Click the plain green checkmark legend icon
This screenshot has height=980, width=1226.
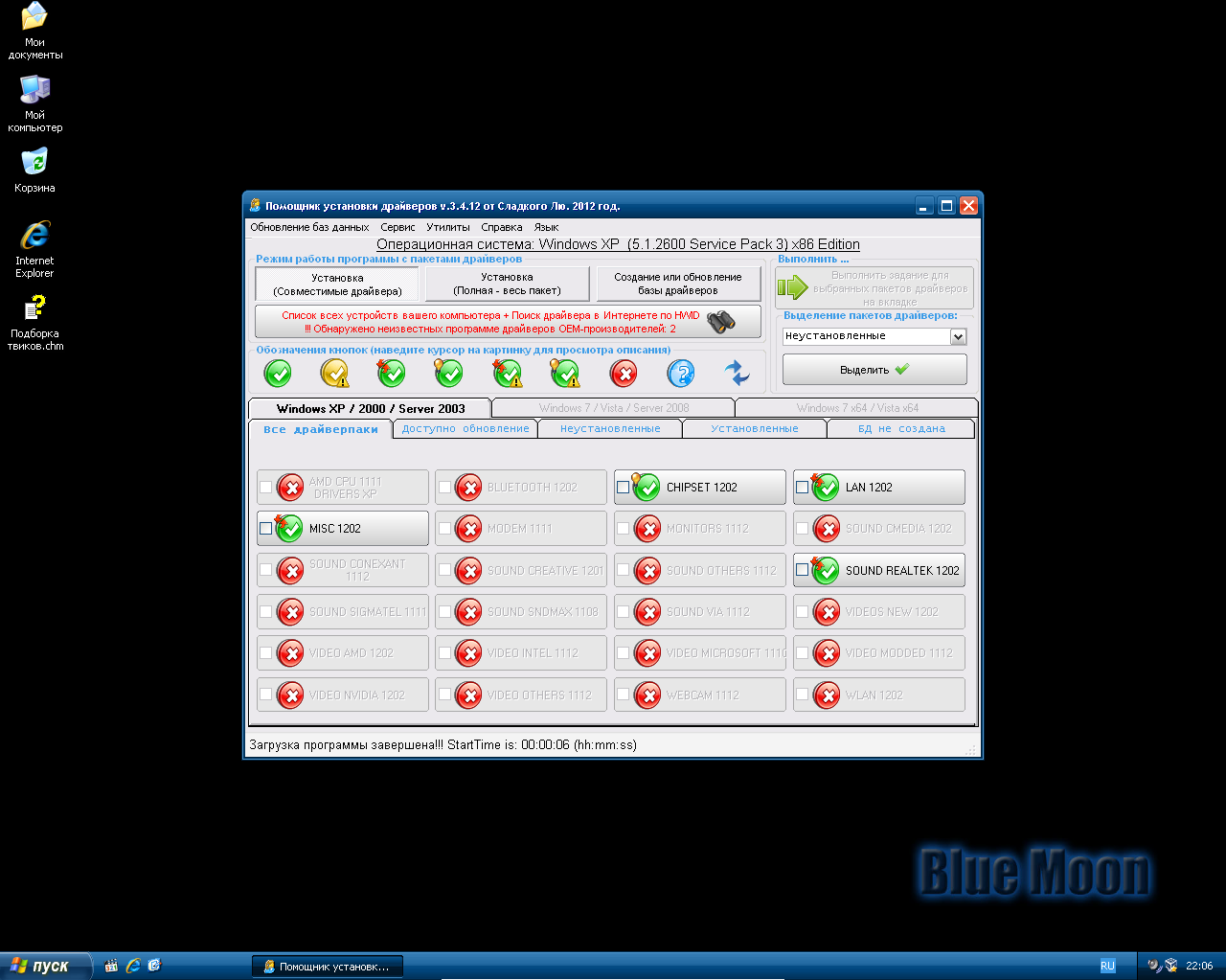(278, 373)
